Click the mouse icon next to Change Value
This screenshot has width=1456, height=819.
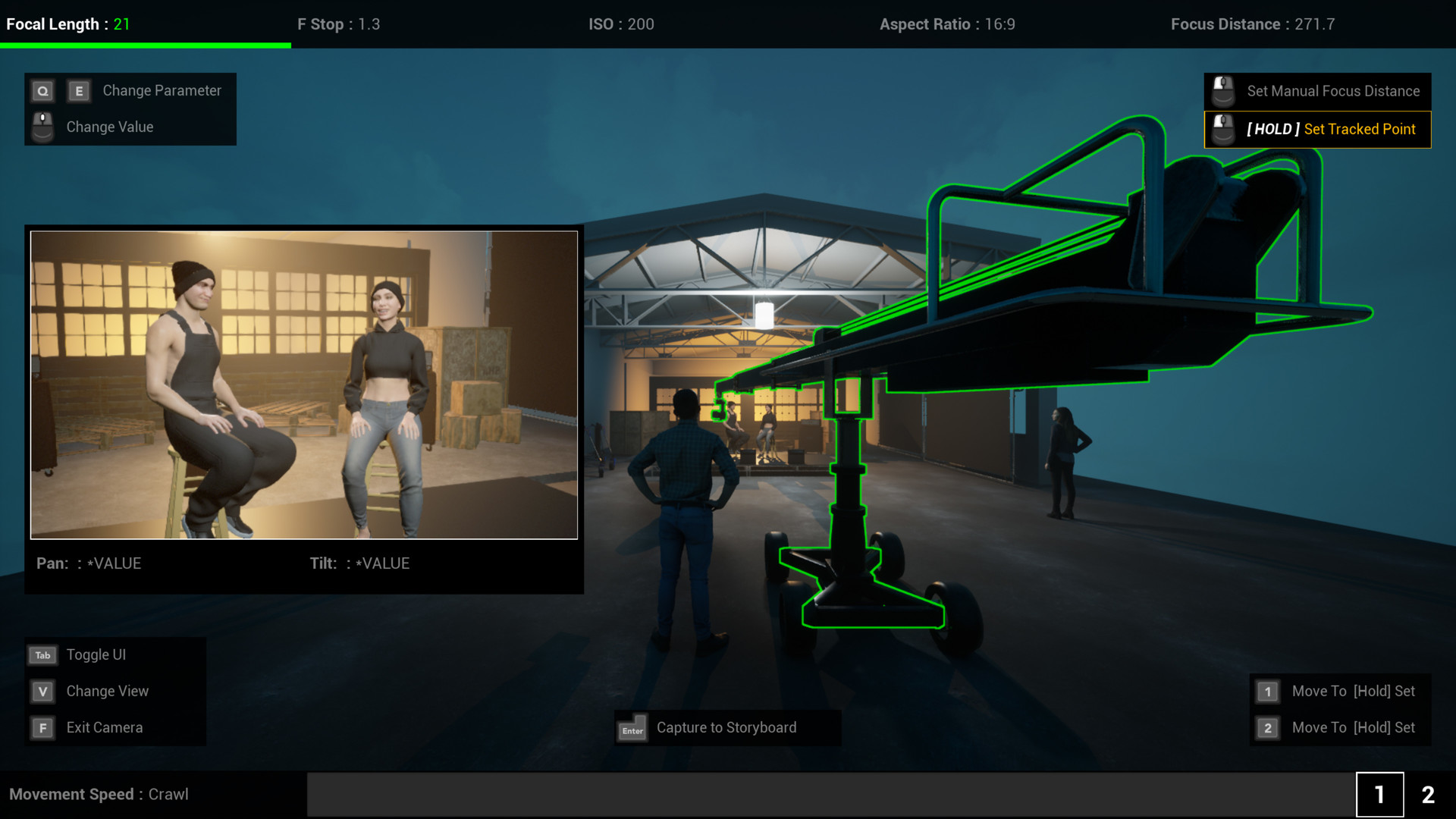click(x=42, y=127)
